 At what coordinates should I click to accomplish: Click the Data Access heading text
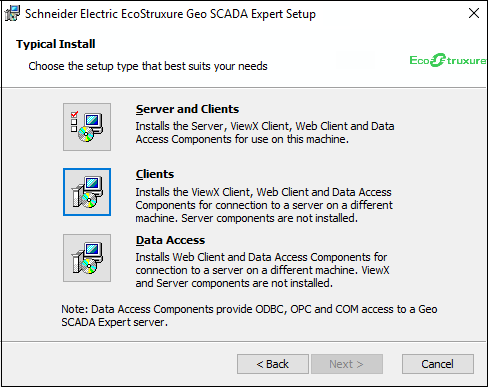[170, 240]
